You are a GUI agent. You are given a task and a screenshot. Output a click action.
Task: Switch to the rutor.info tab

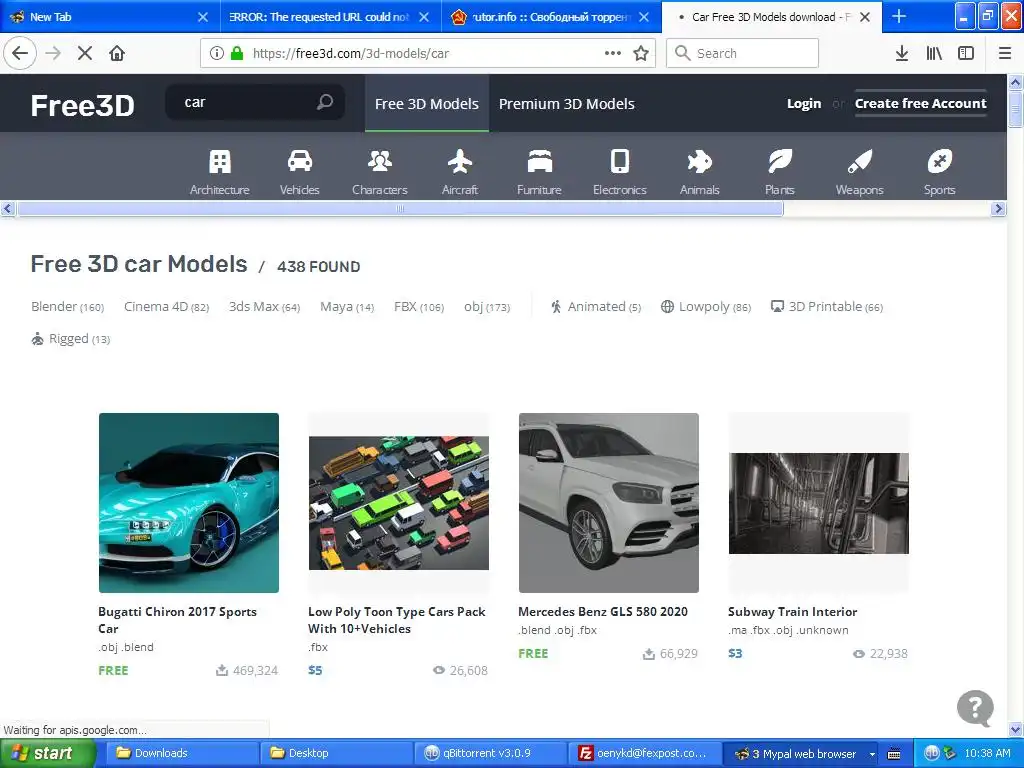pyautogui.click(x=551, y=17)
